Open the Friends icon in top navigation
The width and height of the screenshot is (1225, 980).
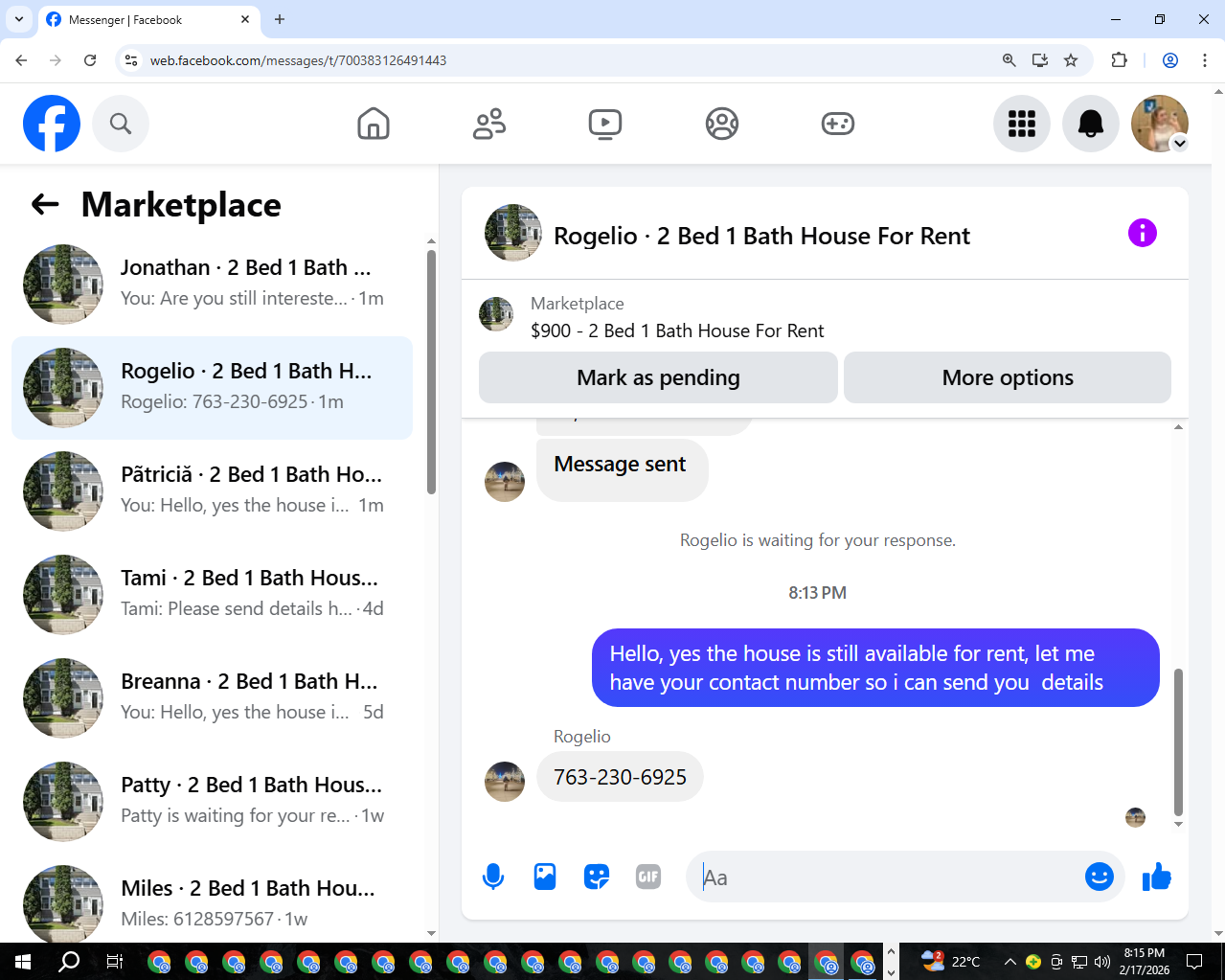point(489,124)
